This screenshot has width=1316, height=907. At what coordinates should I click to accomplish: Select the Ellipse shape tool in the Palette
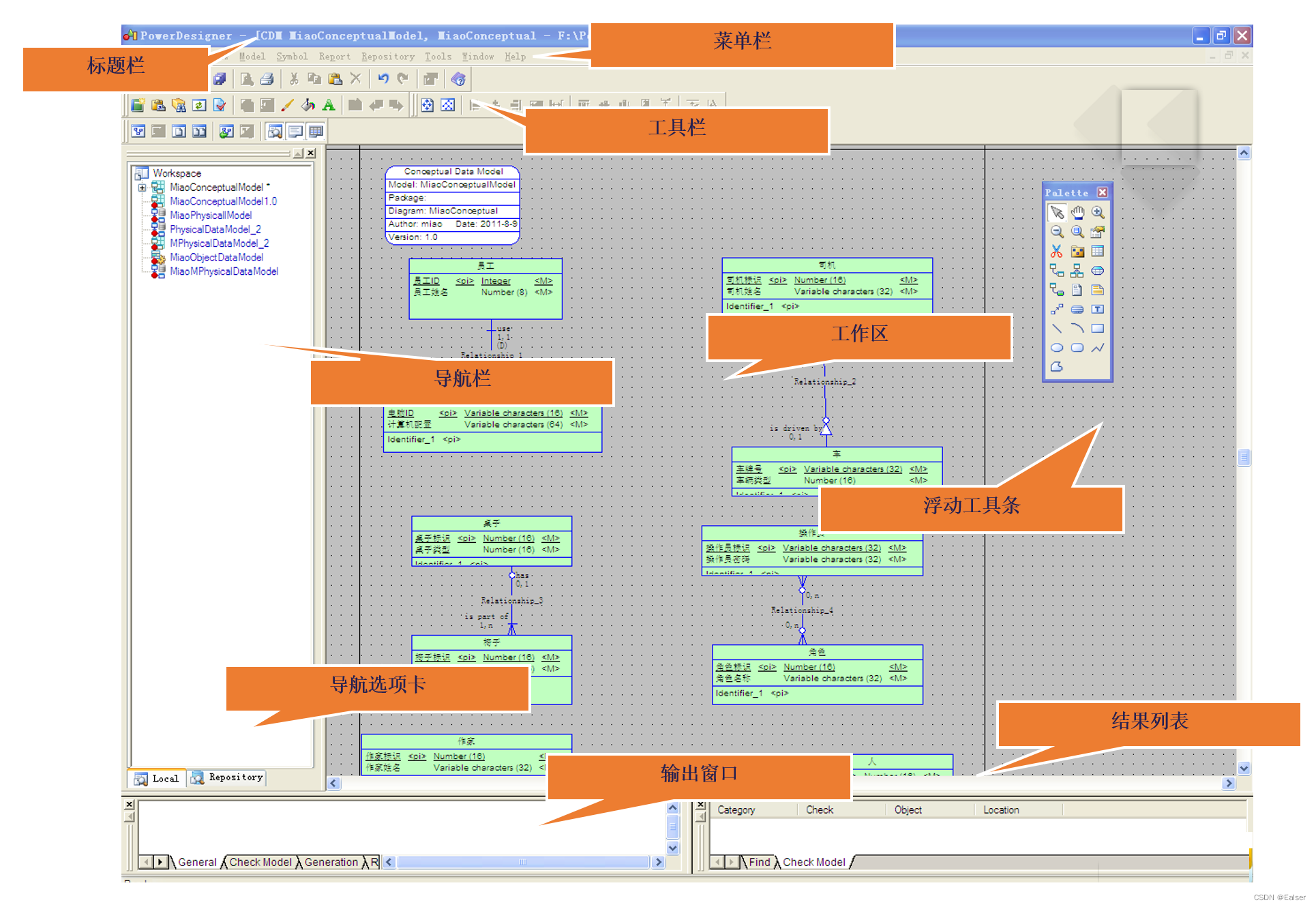(x=1056, y=348)
